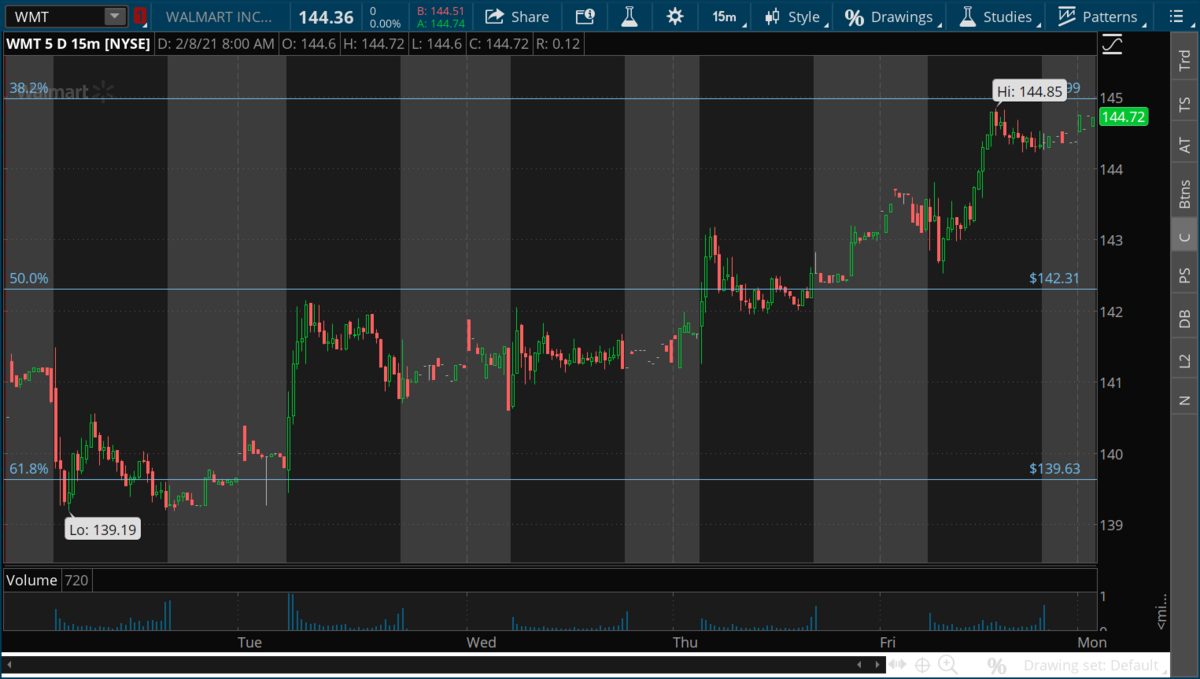Click the flask icon beside the gear
The height and width of the screenshot is (679, 1200).
click(x=629, y=16)
